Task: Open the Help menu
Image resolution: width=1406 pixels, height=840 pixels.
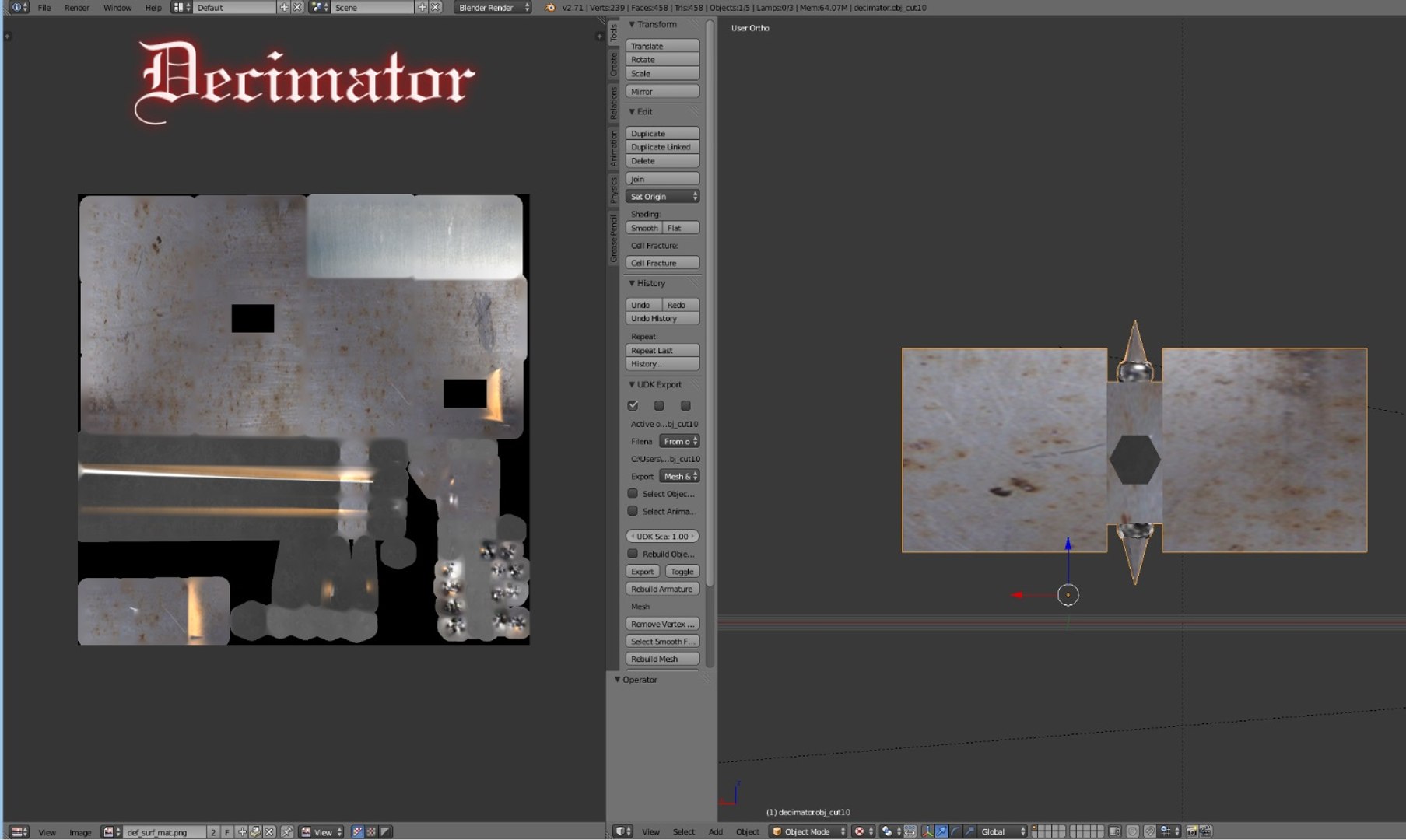Action: [x=153, y=7]
